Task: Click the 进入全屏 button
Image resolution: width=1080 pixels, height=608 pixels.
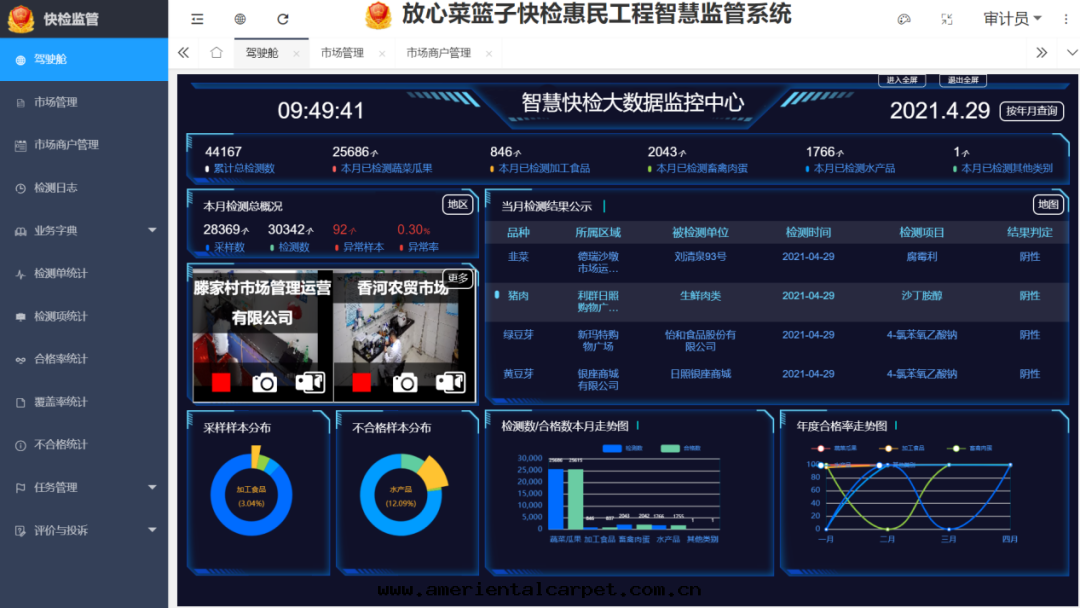Action: tap(901, 79)
